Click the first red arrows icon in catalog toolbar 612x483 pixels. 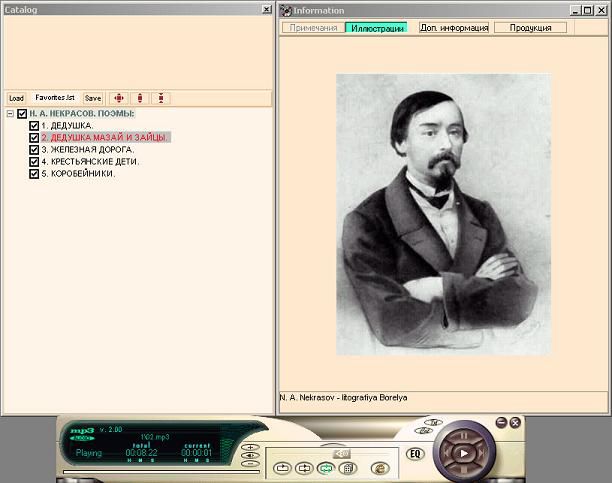click(119, 98)
